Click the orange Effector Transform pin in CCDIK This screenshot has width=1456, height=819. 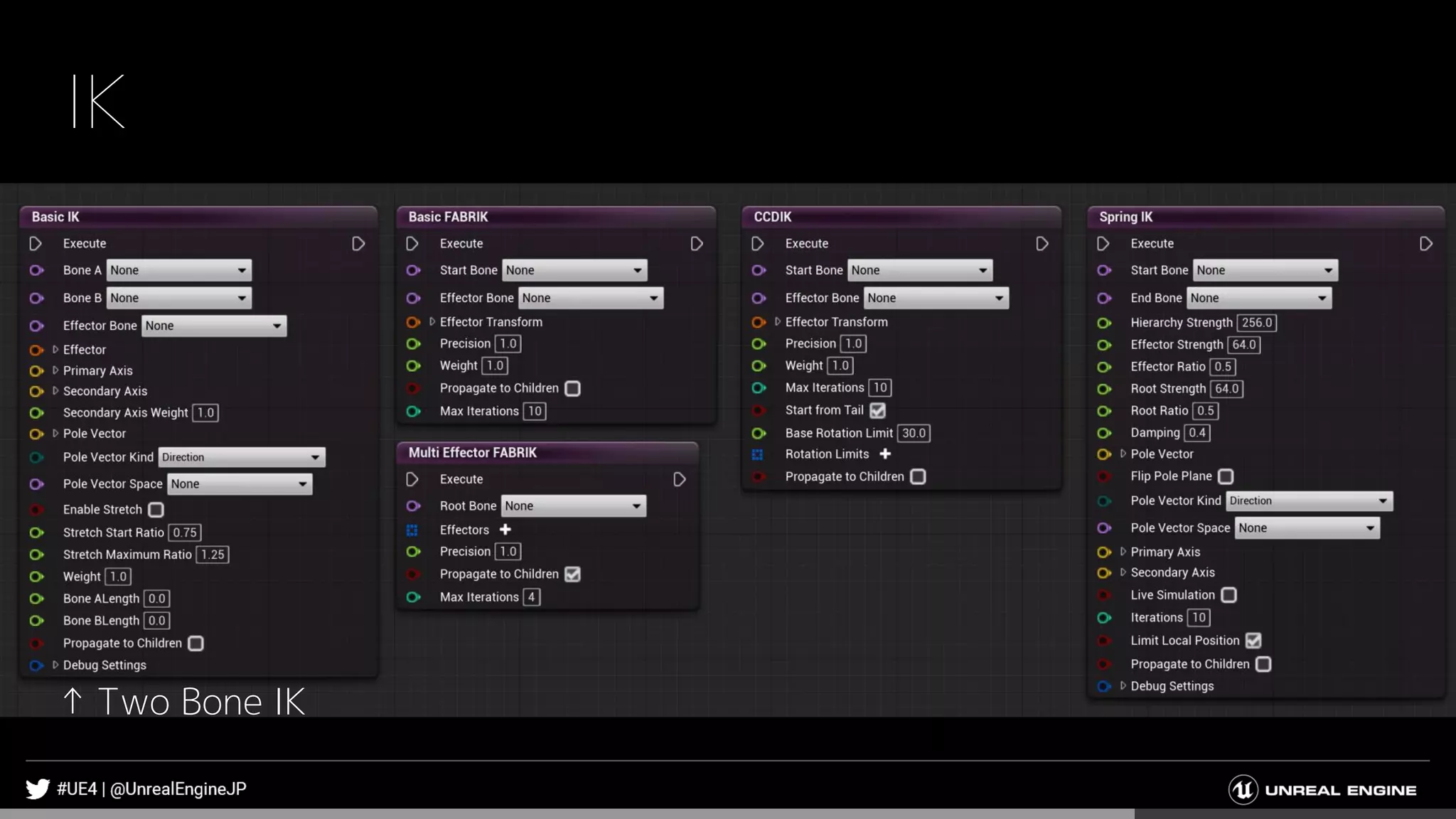click(x=759, y=322)
